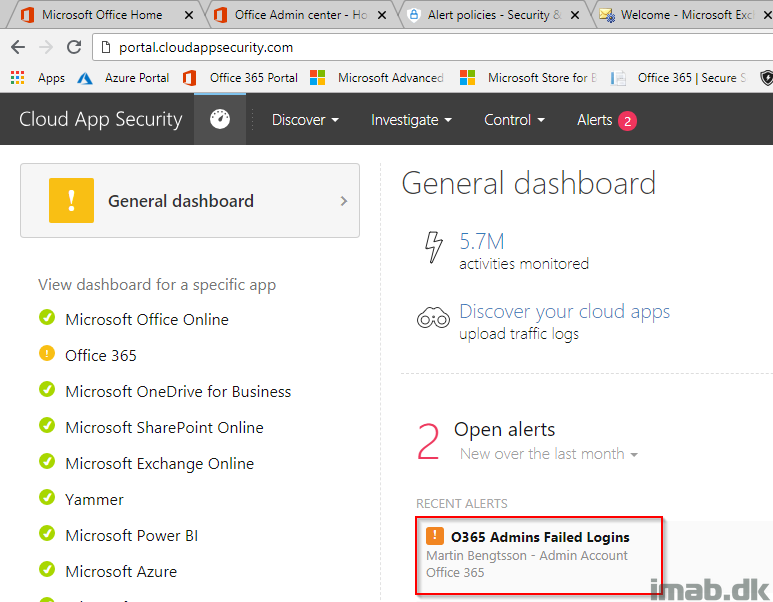Image resolution: width=773 pixels, height=602 pixels.
Task: Click the red alerts count badge
Action: tap(627, 121)
